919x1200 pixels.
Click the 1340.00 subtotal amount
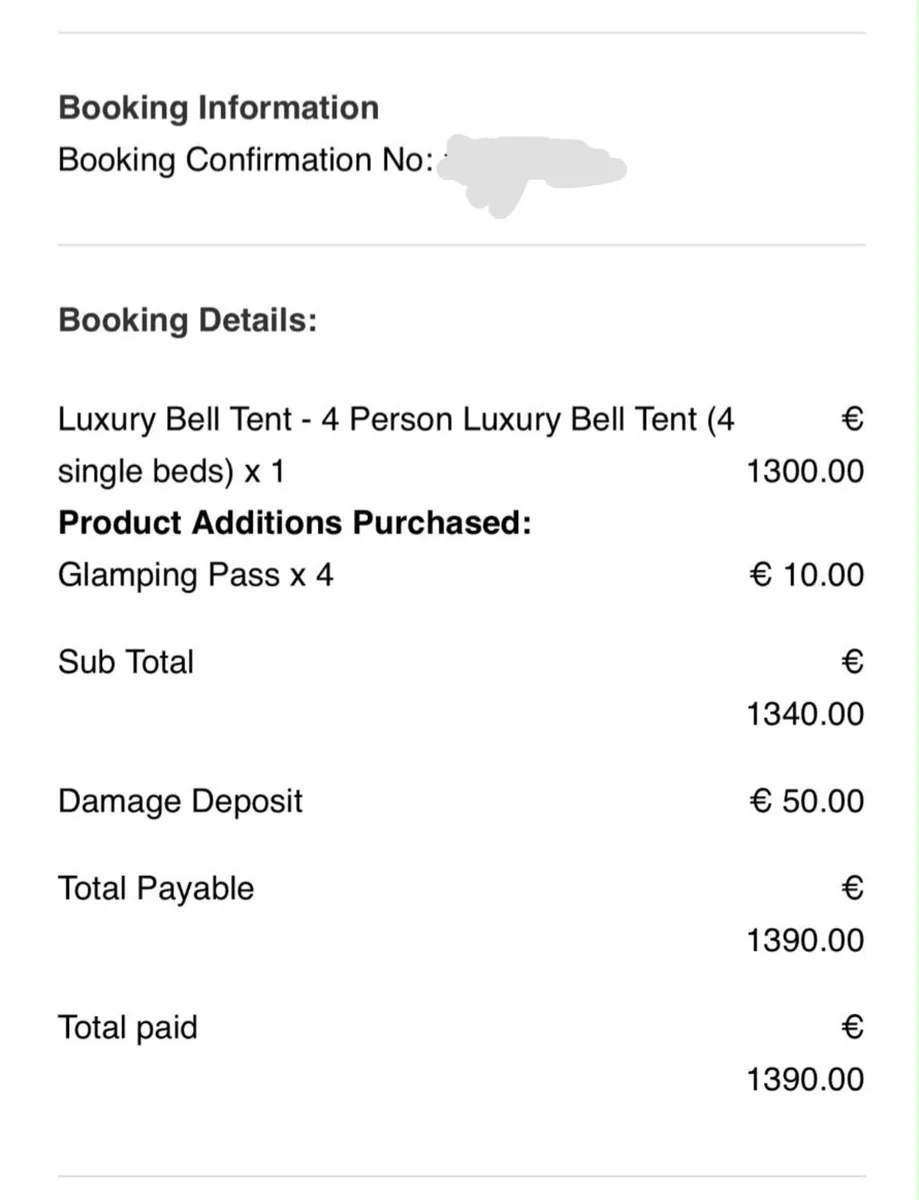pos(805,714)
